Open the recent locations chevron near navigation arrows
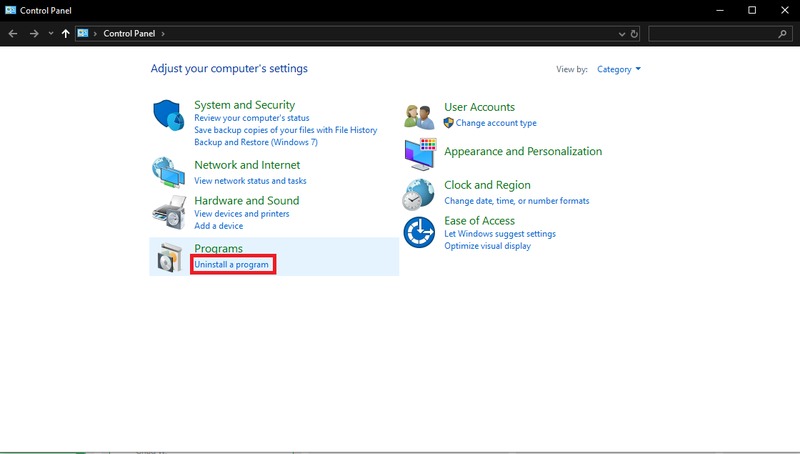Screen dimensions: 800x454 [x=51, y=33]
